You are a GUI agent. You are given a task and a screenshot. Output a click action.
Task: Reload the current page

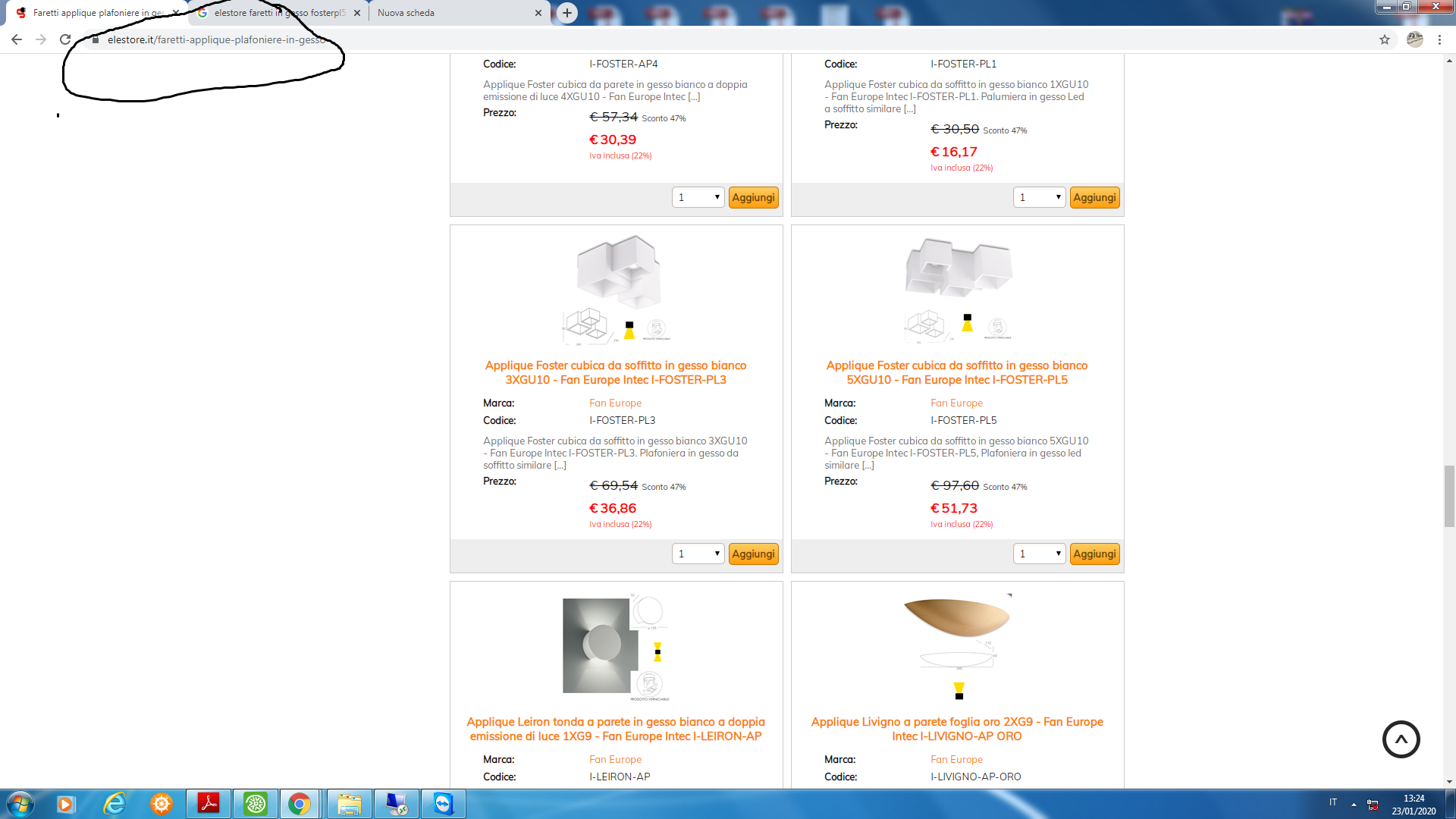pos(65,39)
